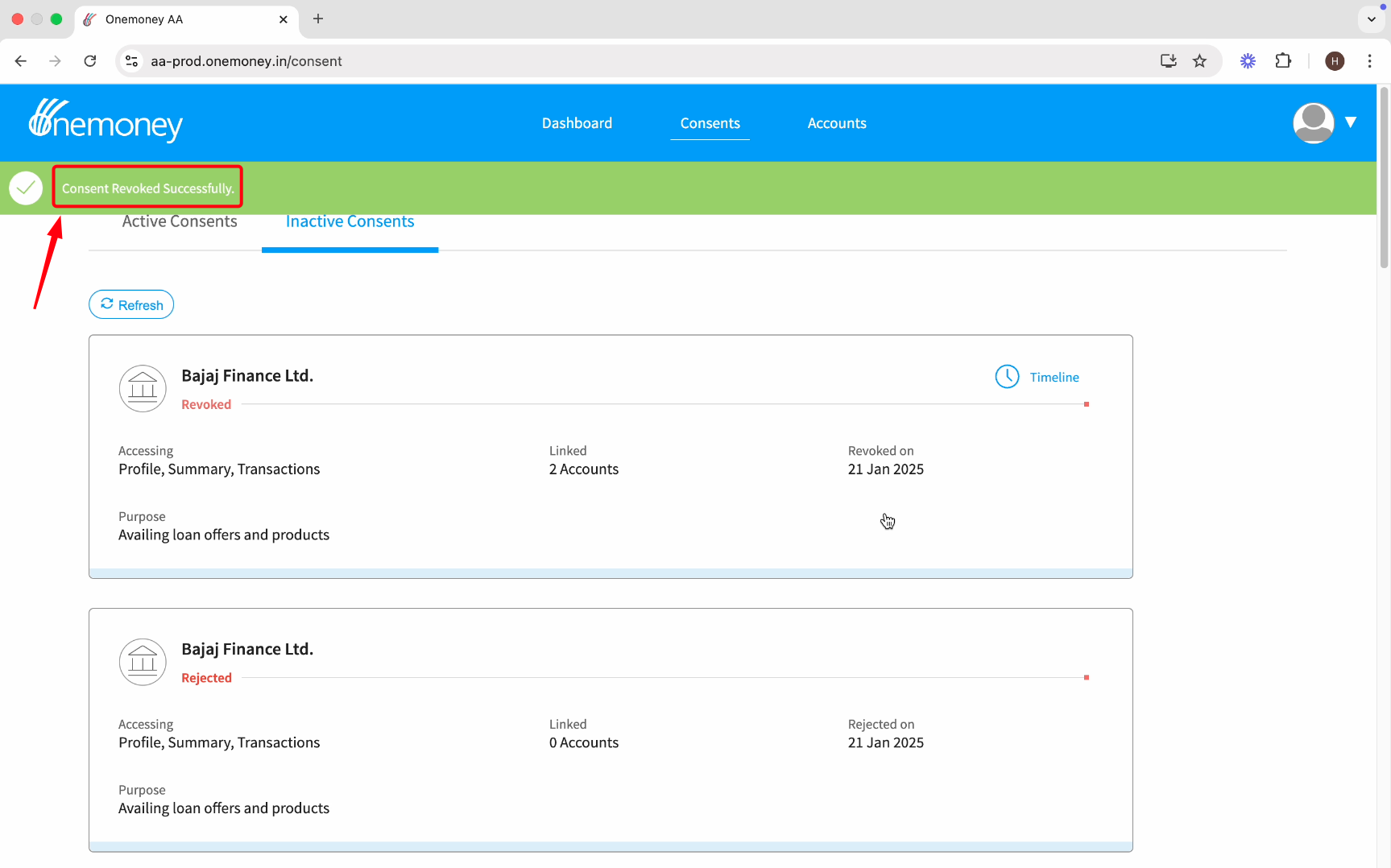Click the 2 Accounts linked value
This screenshot has width=1391, height=868.
point(584,469)
